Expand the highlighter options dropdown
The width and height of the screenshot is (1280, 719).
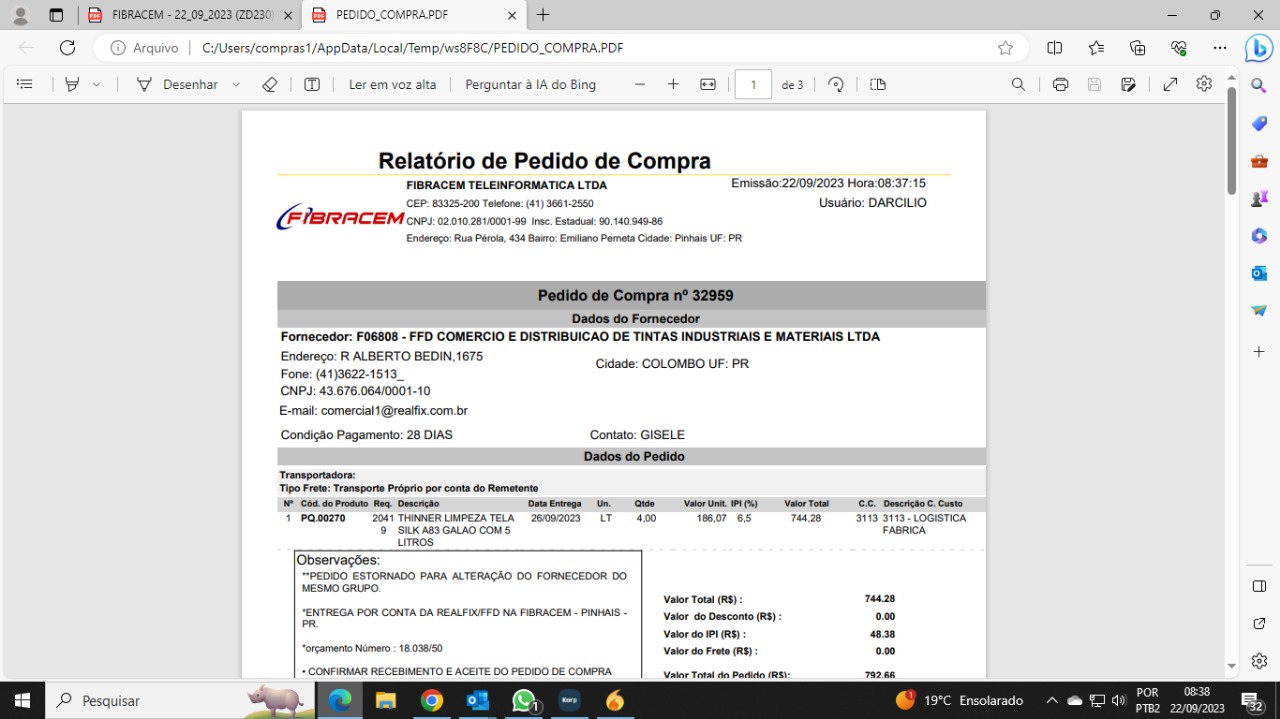pyautogui.click(x=97, y=85)
